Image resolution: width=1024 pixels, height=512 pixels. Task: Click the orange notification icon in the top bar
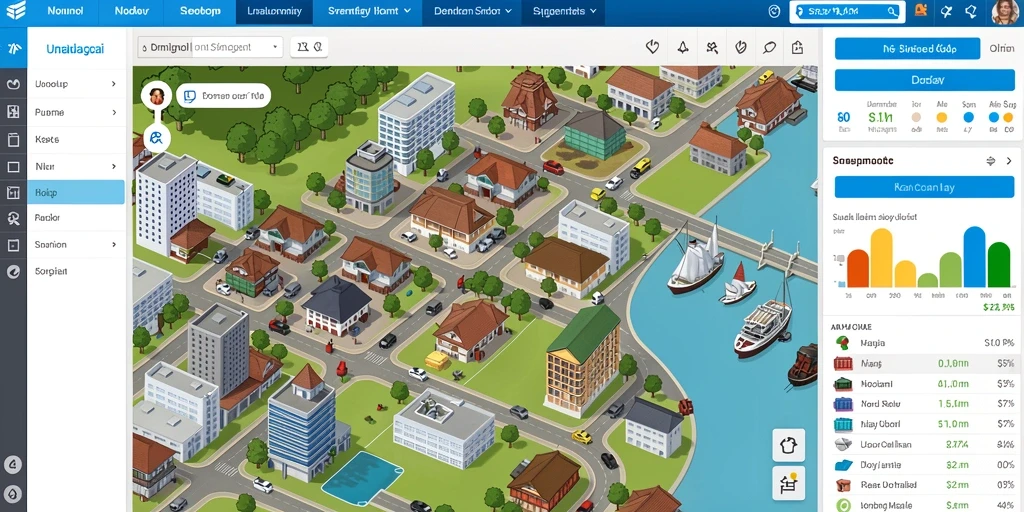[921, 10]
